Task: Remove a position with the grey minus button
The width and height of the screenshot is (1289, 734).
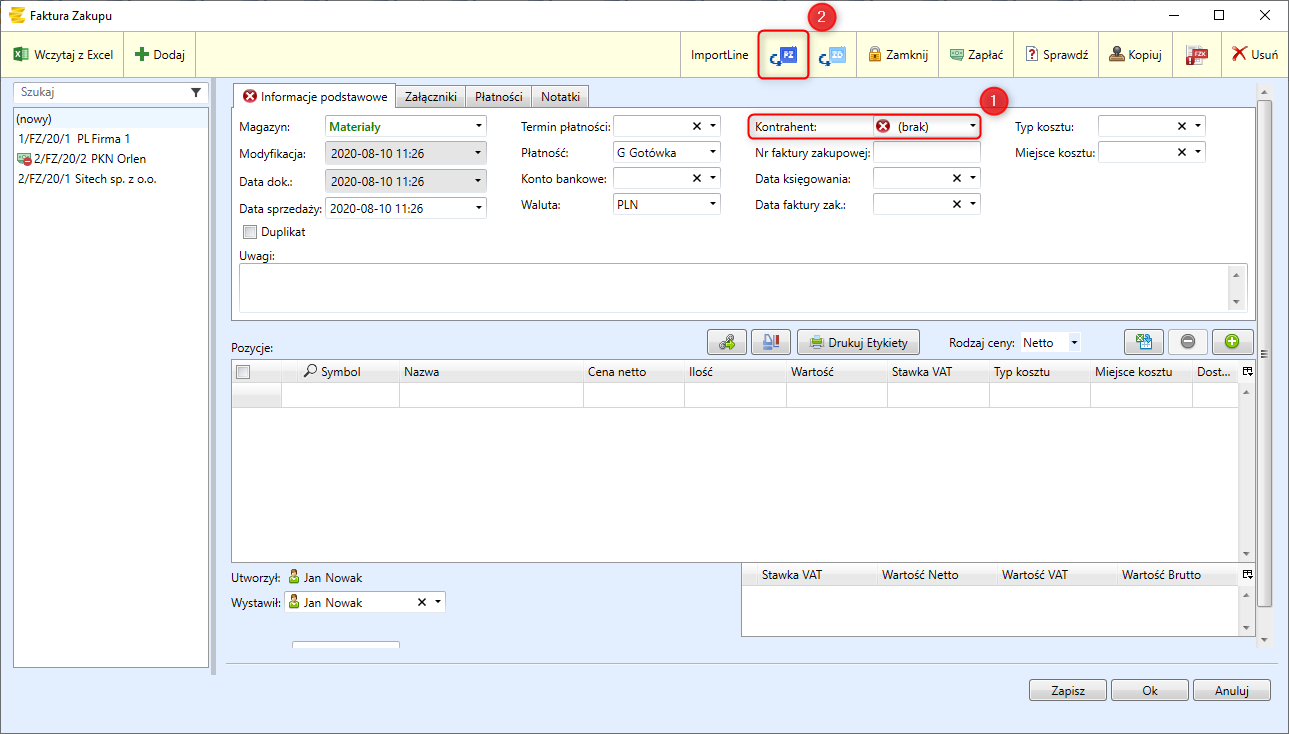Action: pyautogui.click(x=1187, y=342)
